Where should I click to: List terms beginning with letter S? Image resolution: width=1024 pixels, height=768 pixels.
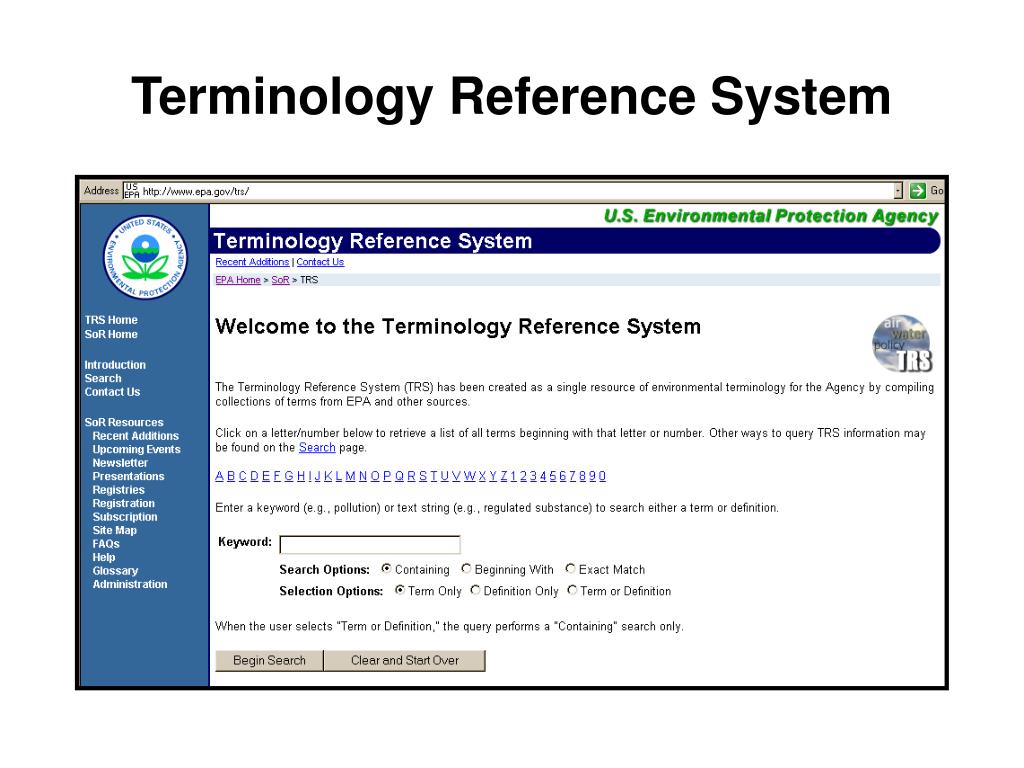pos(423,476)
